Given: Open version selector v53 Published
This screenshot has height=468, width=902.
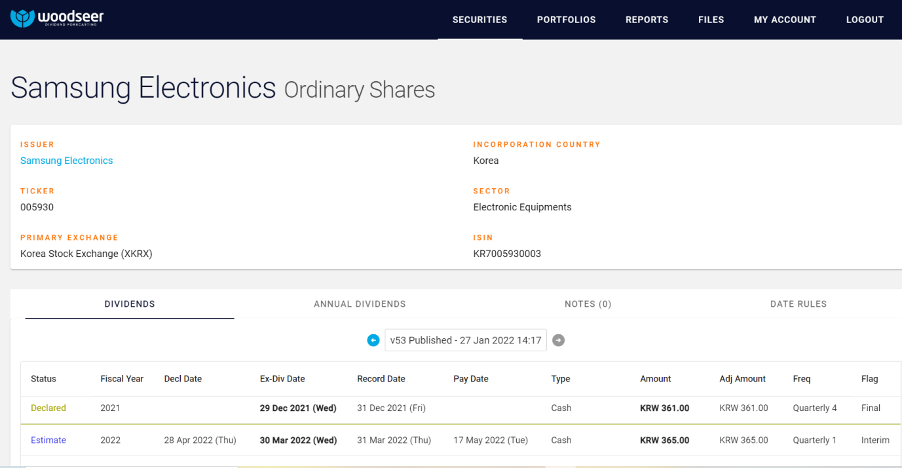Looking at the screenshot, I should (x=465, y=340).
